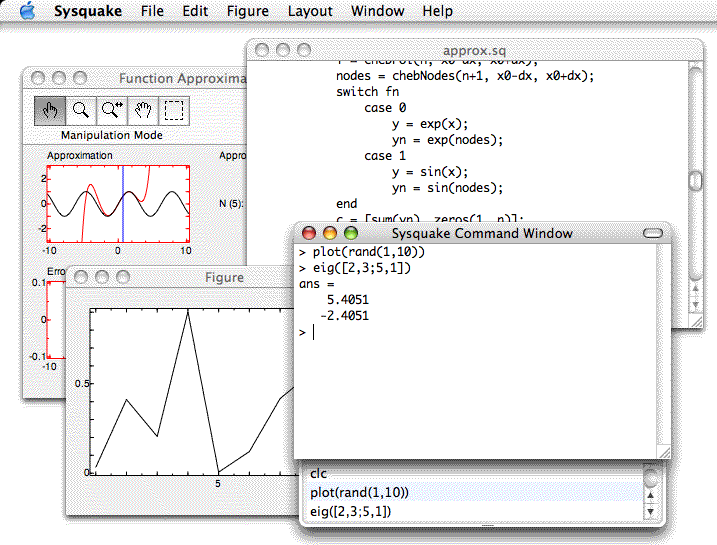The image size is (717, 545).
Task: Click the blue vertical line in Approximation plot
Action: point(123,204)
